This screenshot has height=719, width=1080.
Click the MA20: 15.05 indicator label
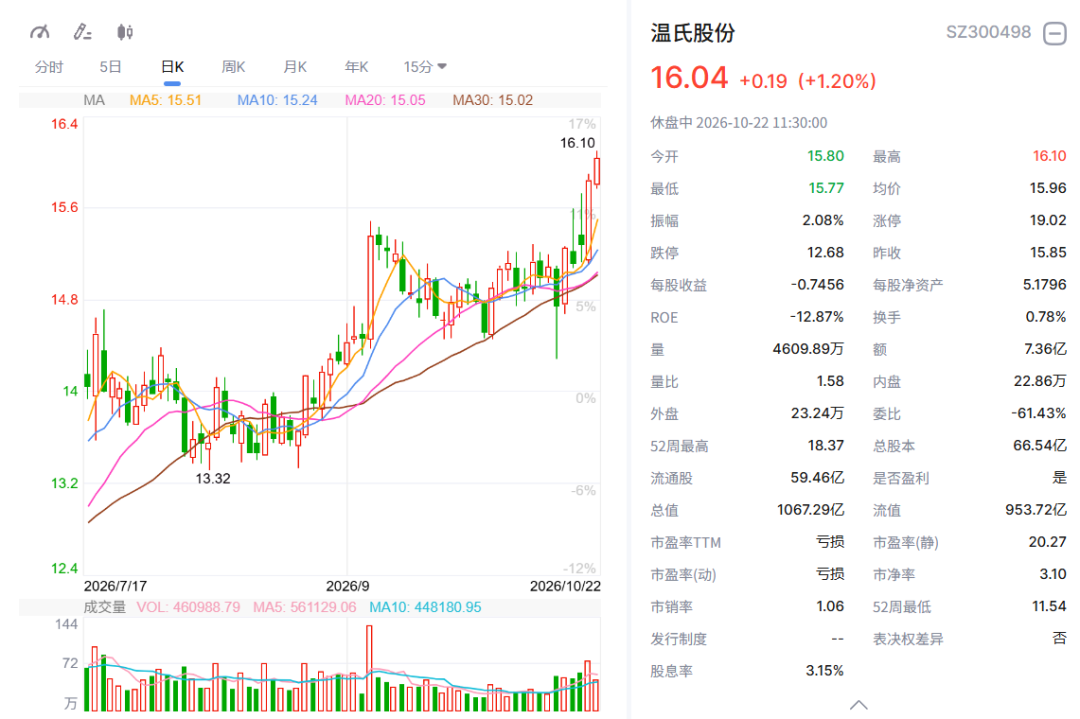[x=385, y=100]
